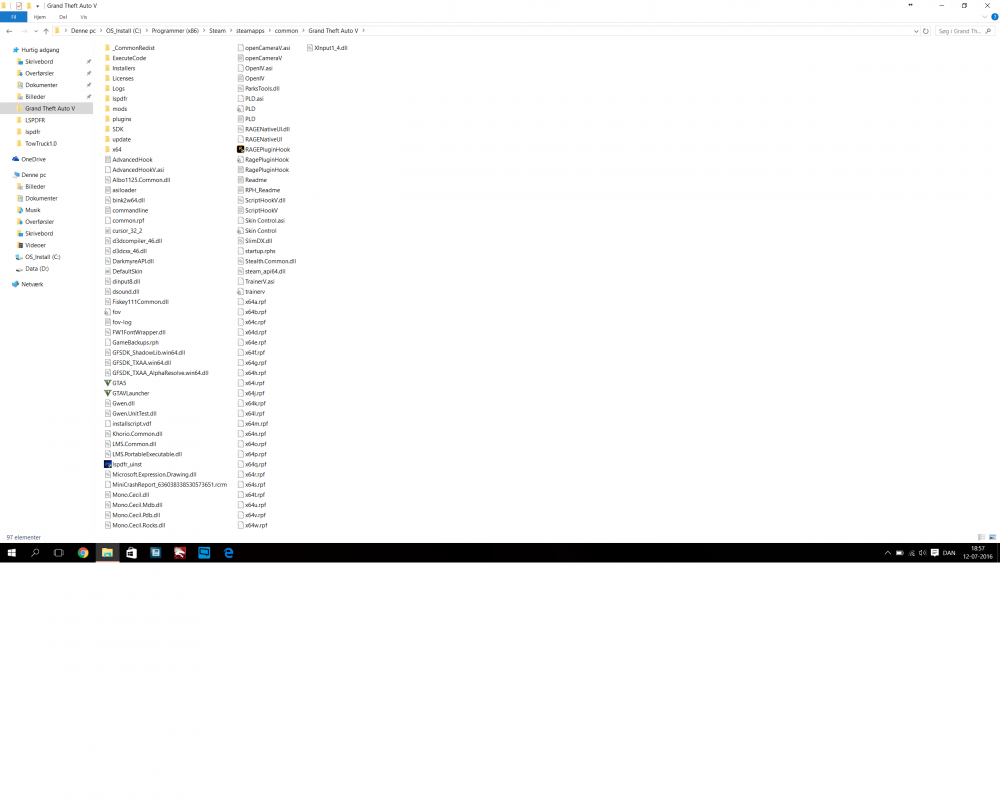Go to Programmer (x86) in the breadcrumb
This screenshot has height=800, width=1000.
coord(175,31)
